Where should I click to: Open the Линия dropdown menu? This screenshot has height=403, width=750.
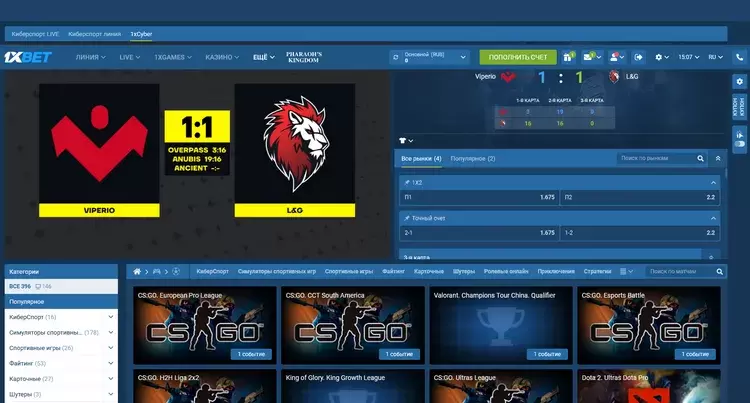(90, 57)
